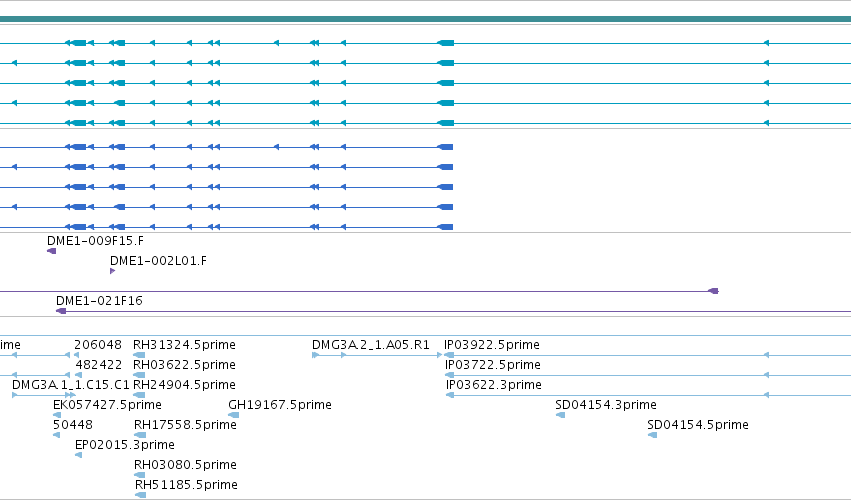Click the light-blue block under SD04154.5prime
This screenshot has height=500, width=851.
coord(653,435)
